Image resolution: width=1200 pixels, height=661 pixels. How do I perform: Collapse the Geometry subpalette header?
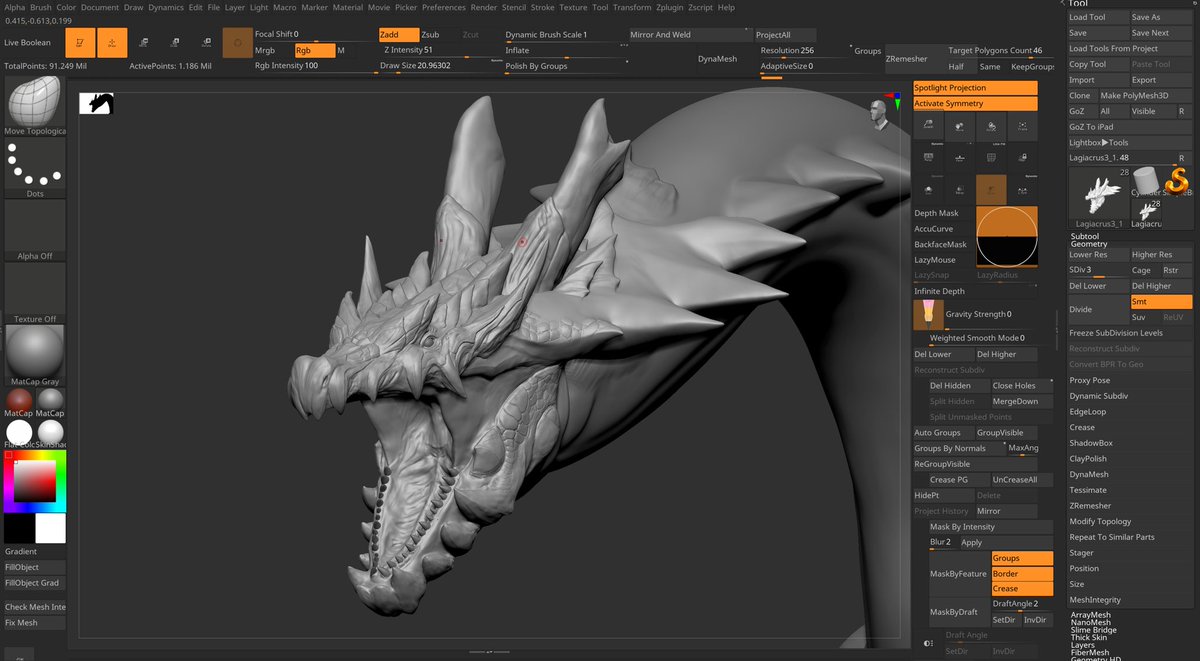(1089, 244)
